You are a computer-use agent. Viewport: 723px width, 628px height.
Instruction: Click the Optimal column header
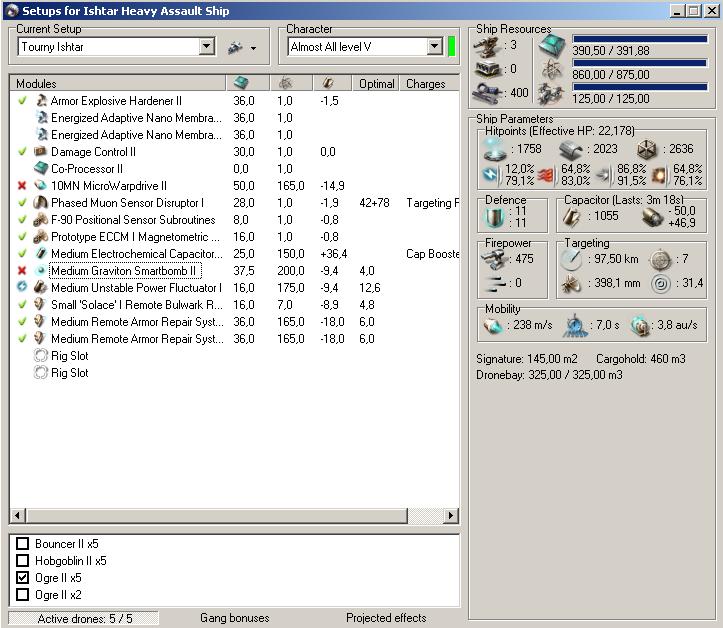tap(376, 84)
